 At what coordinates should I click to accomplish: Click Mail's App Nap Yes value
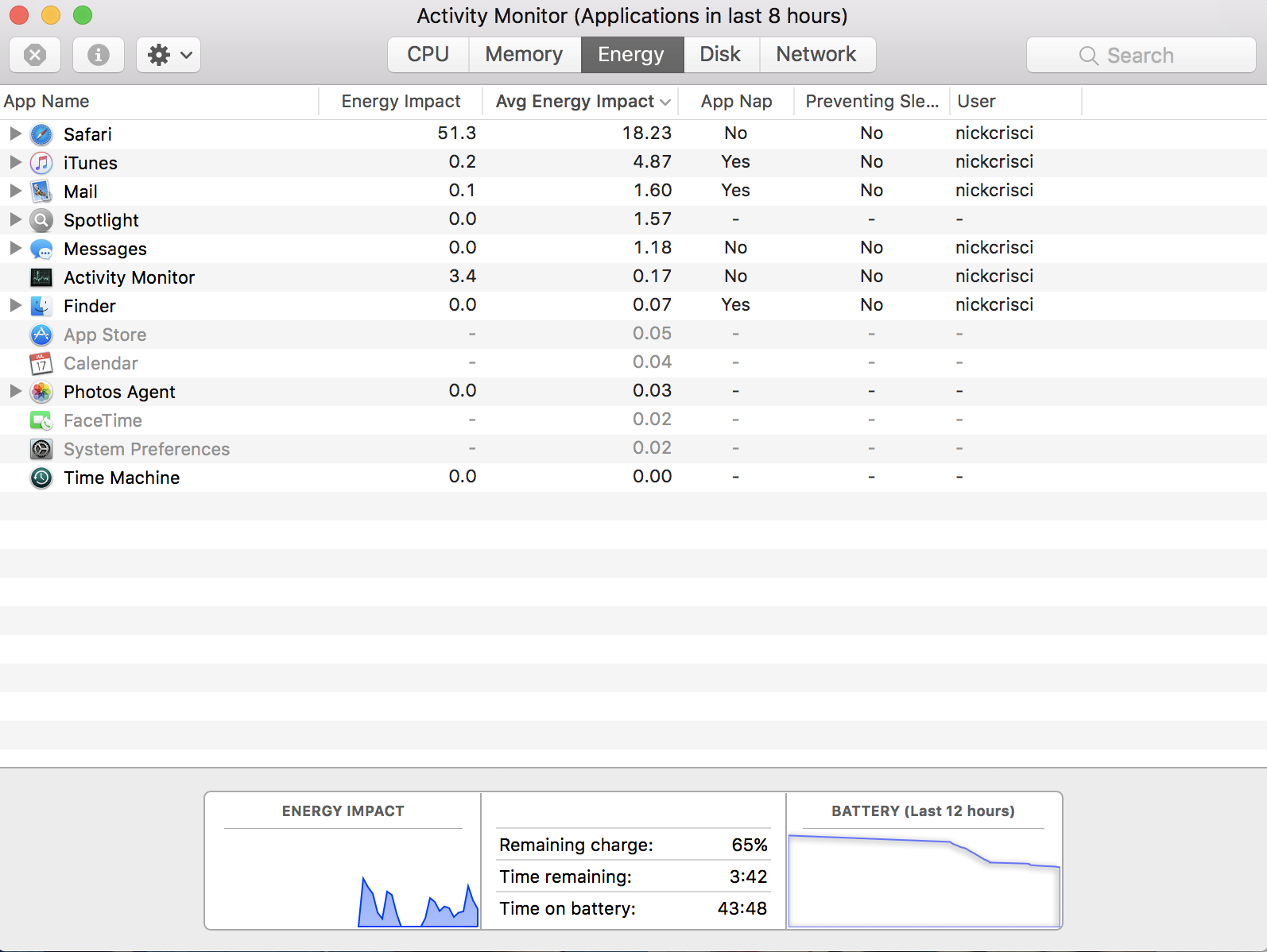[736, 191]
